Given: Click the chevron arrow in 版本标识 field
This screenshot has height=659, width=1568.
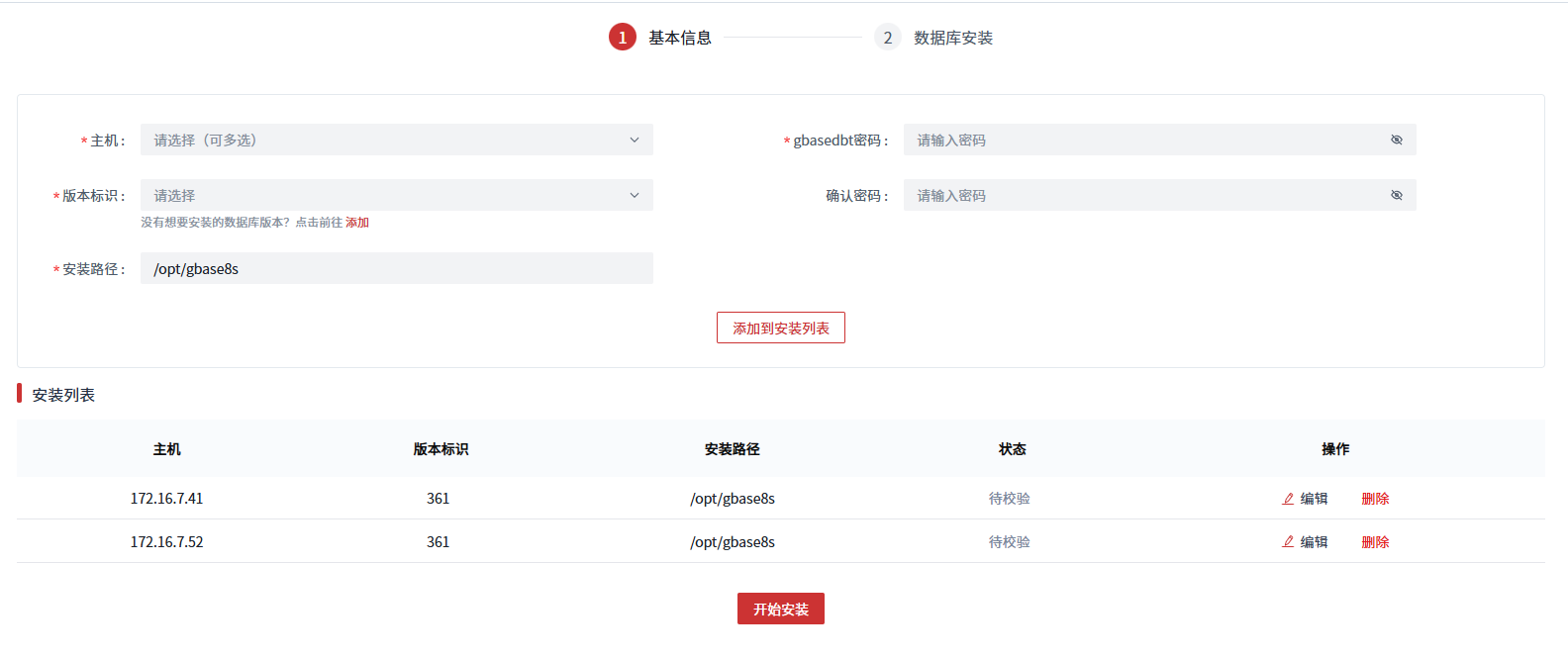Looking at the screenshot, I should [x=635, y=196].
